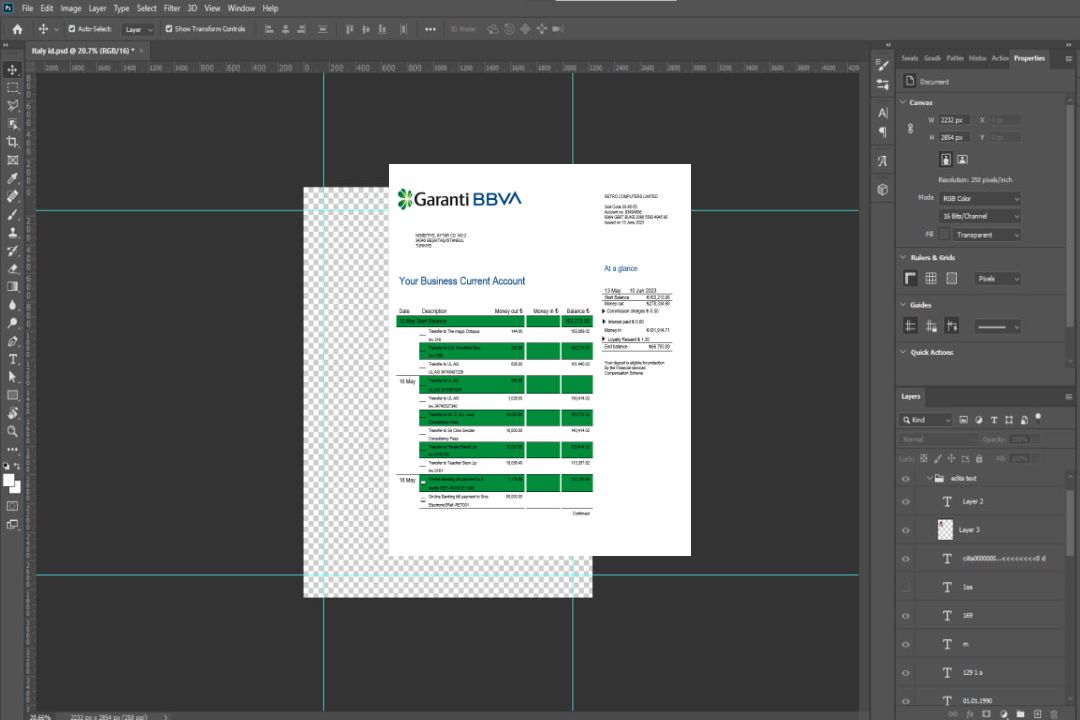This screenshot has width=1080, height=720.
Task: Open the Character panel icon
Action: pos(882,113)
